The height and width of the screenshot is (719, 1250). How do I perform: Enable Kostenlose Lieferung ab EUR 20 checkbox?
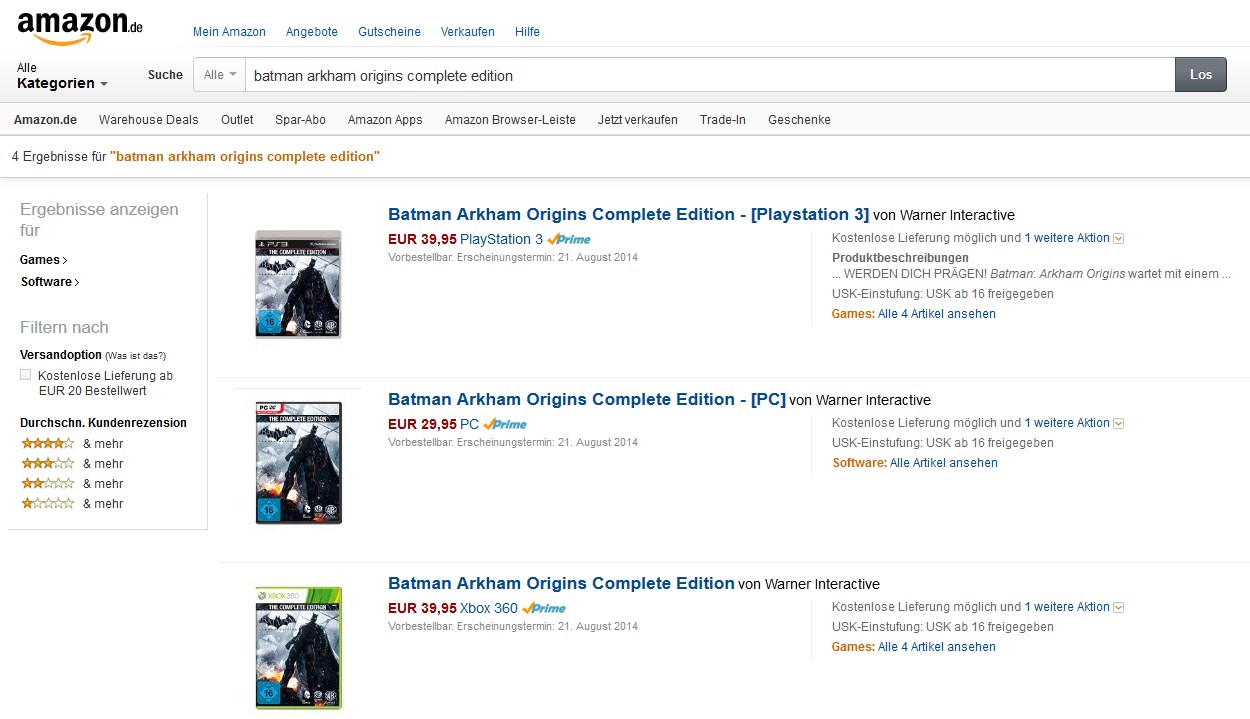[x=26, y=375]
